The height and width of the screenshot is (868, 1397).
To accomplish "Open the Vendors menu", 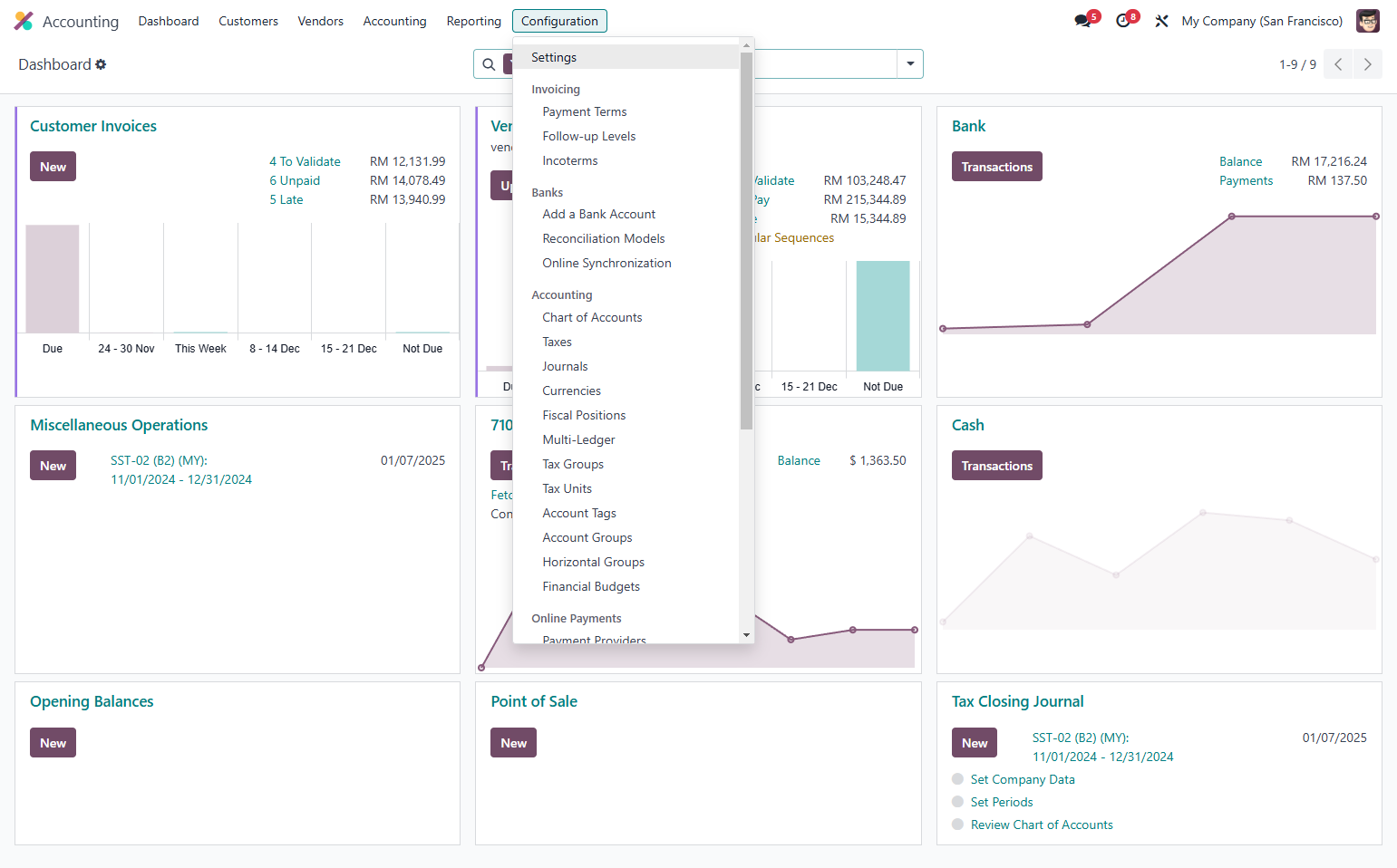I will [321, 21].
